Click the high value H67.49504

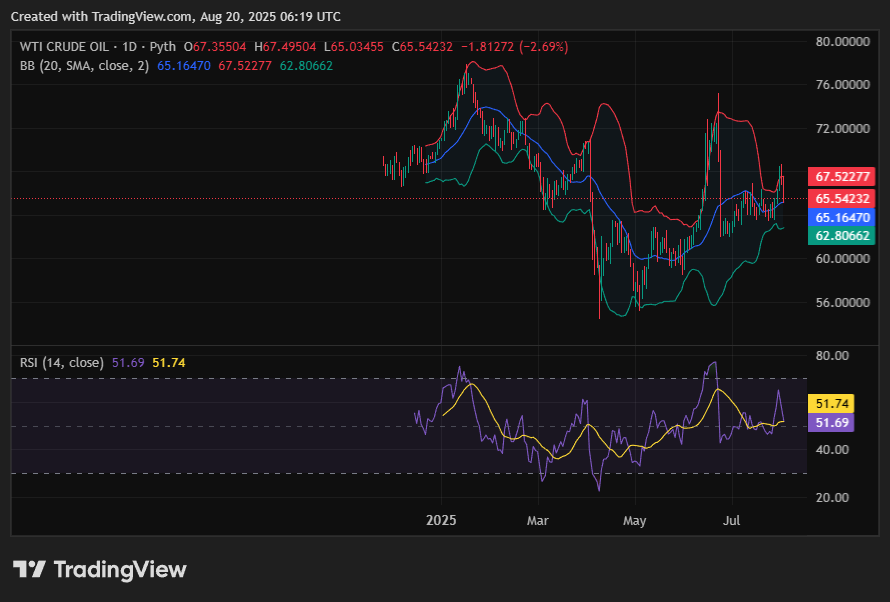(x=285, y=47)
